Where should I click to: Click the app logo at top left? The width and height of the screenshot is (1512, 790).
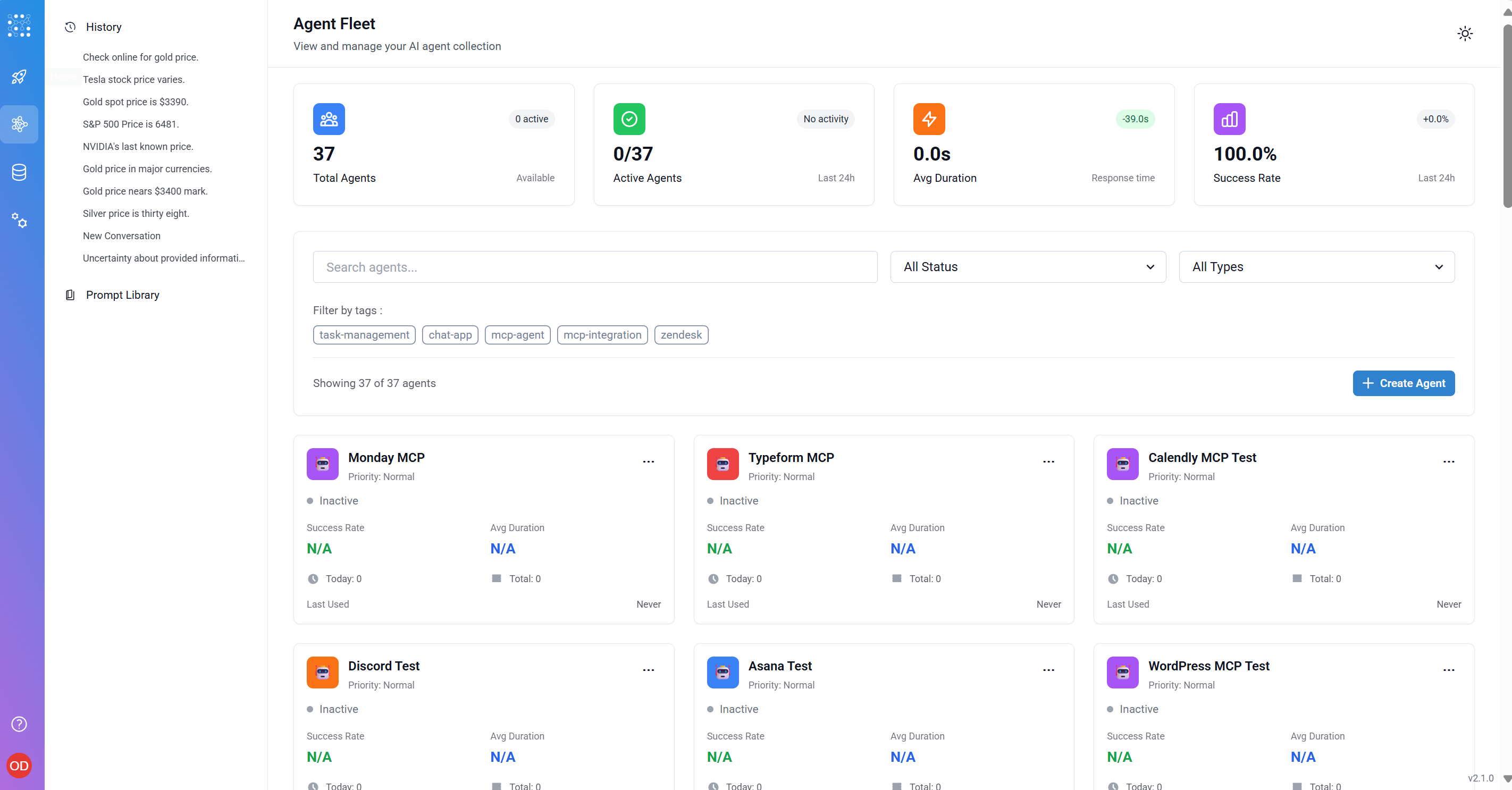click(x=19, y=25)
